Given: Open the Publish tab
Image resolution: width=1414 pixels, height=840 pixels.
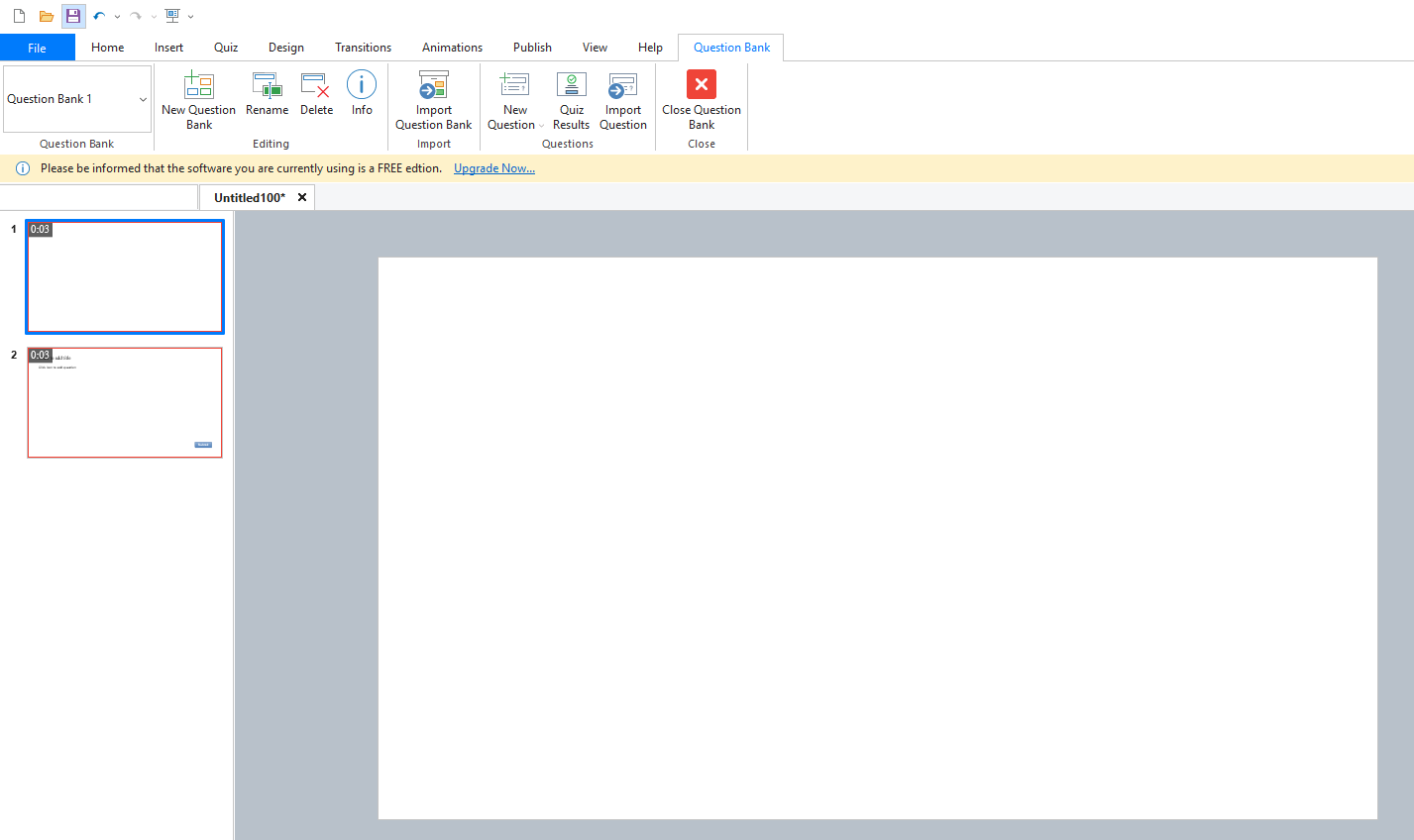Looking at the screenshot, I should [532, 48].
